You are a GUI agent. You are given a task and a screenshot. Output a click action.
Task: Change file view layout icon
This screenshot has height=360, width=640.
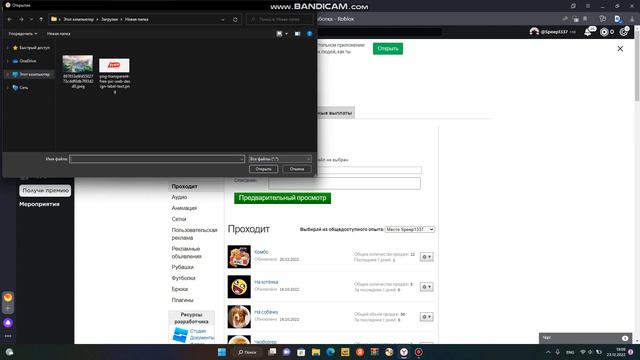[x=280, y=33]
